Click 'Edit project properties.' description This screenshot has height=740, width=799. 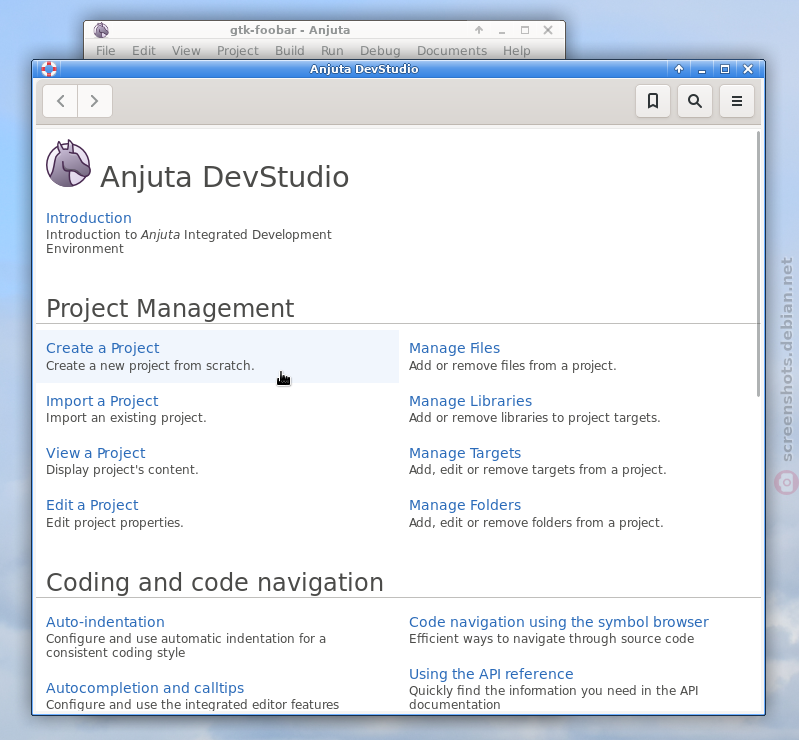[114, 523]
